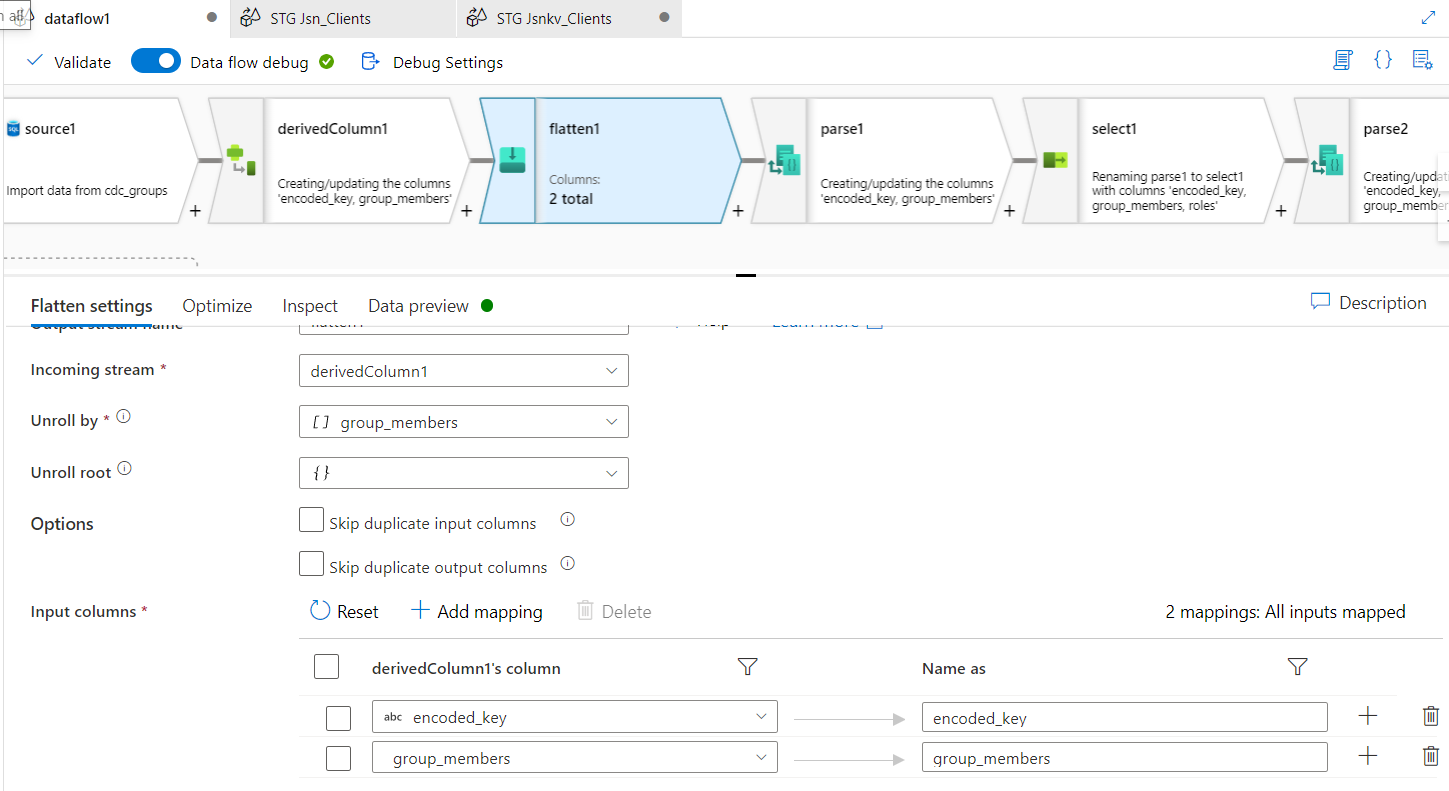Click Delete mapping button
The height and width of the screenshot is (791, 1449).
point(614,611)
